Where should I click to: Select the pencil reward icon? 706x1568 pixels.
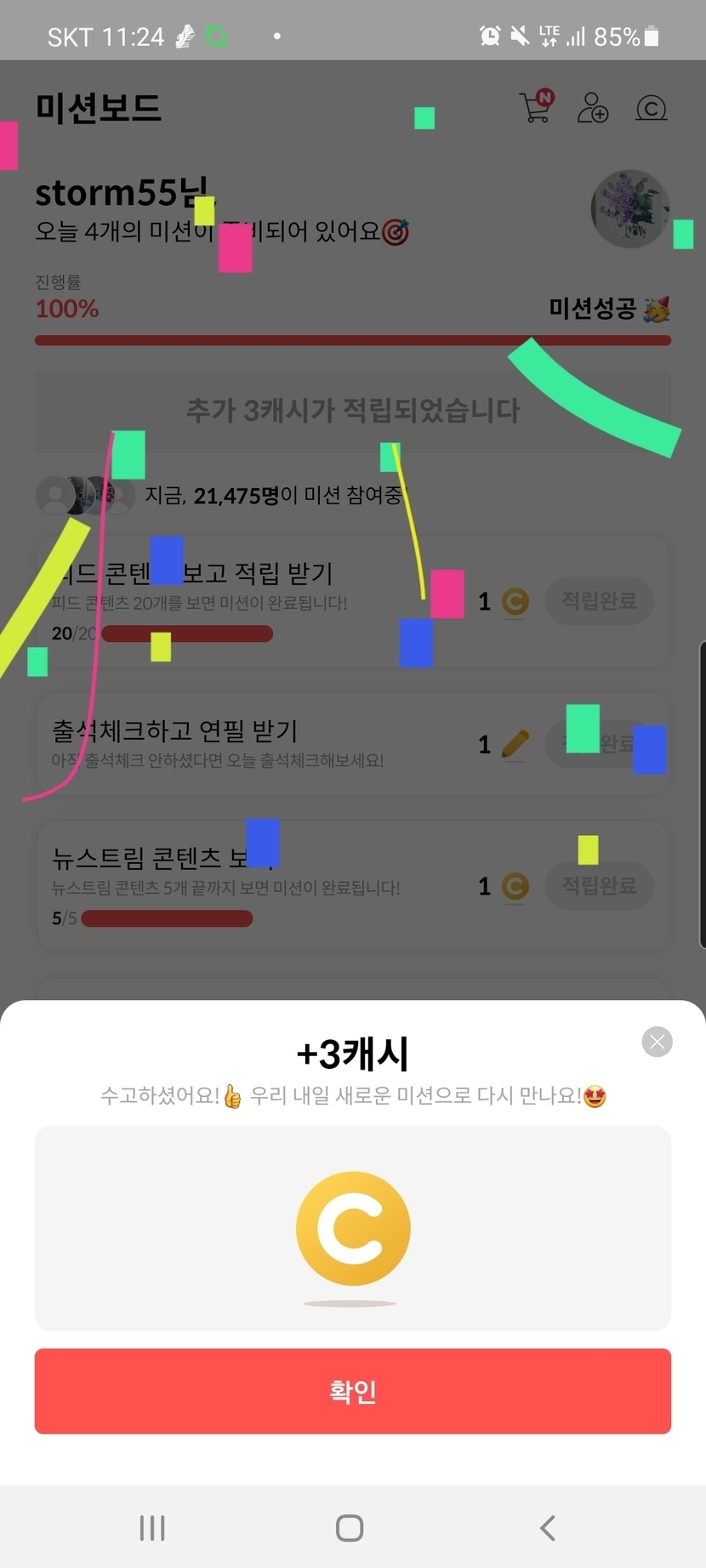pos(515,744)
